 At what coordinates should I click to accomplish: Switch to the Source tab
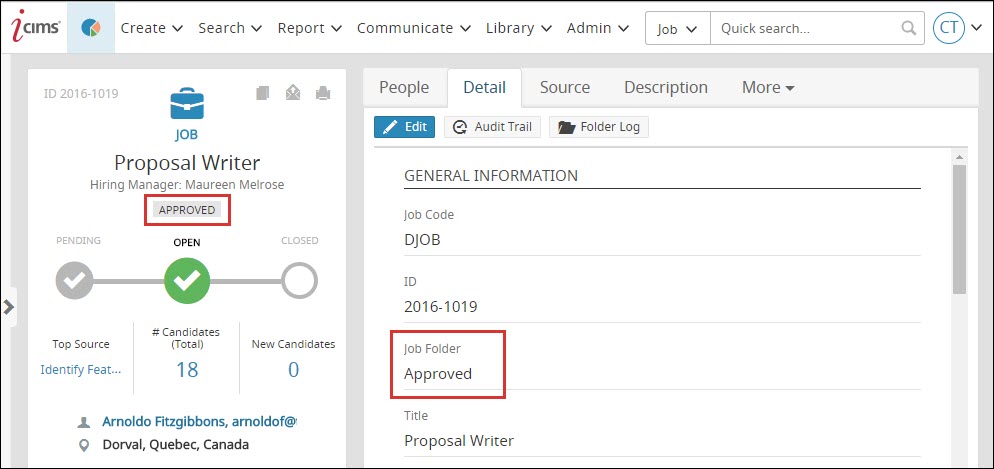565,87
